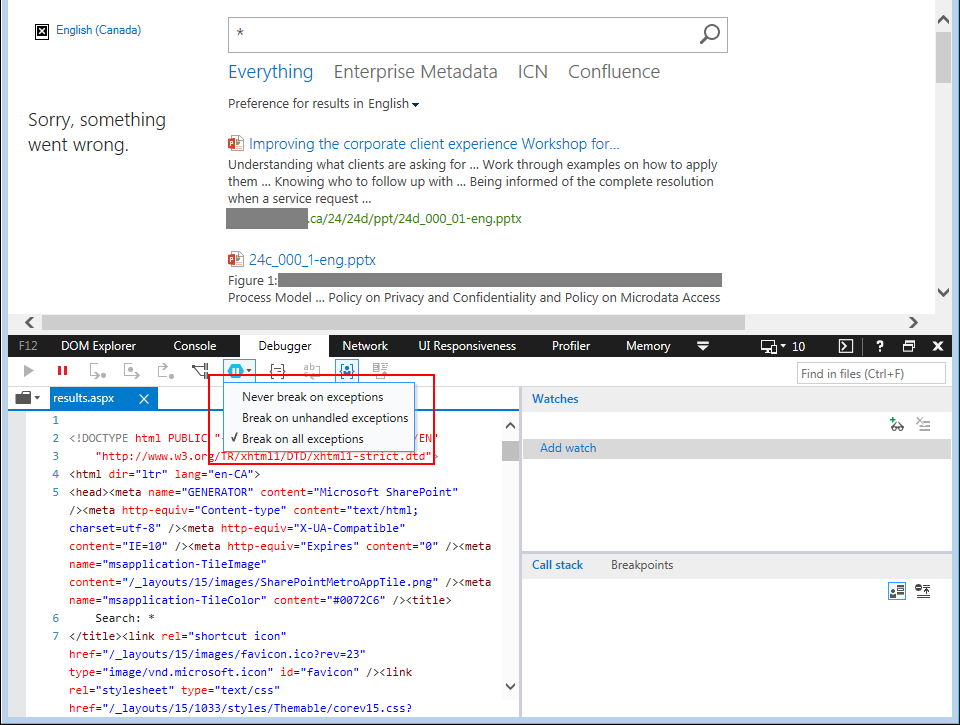
Task: Choose Break on unhandled exceptions option
Action: click(x=325, y=418)
